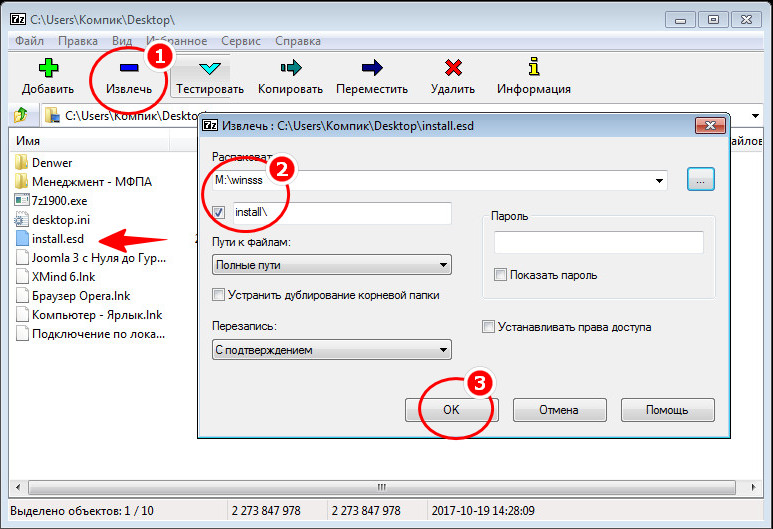Click the horizontal scrollbar thumb
This screenshot has height=529, width=773.
click(382, 487)
